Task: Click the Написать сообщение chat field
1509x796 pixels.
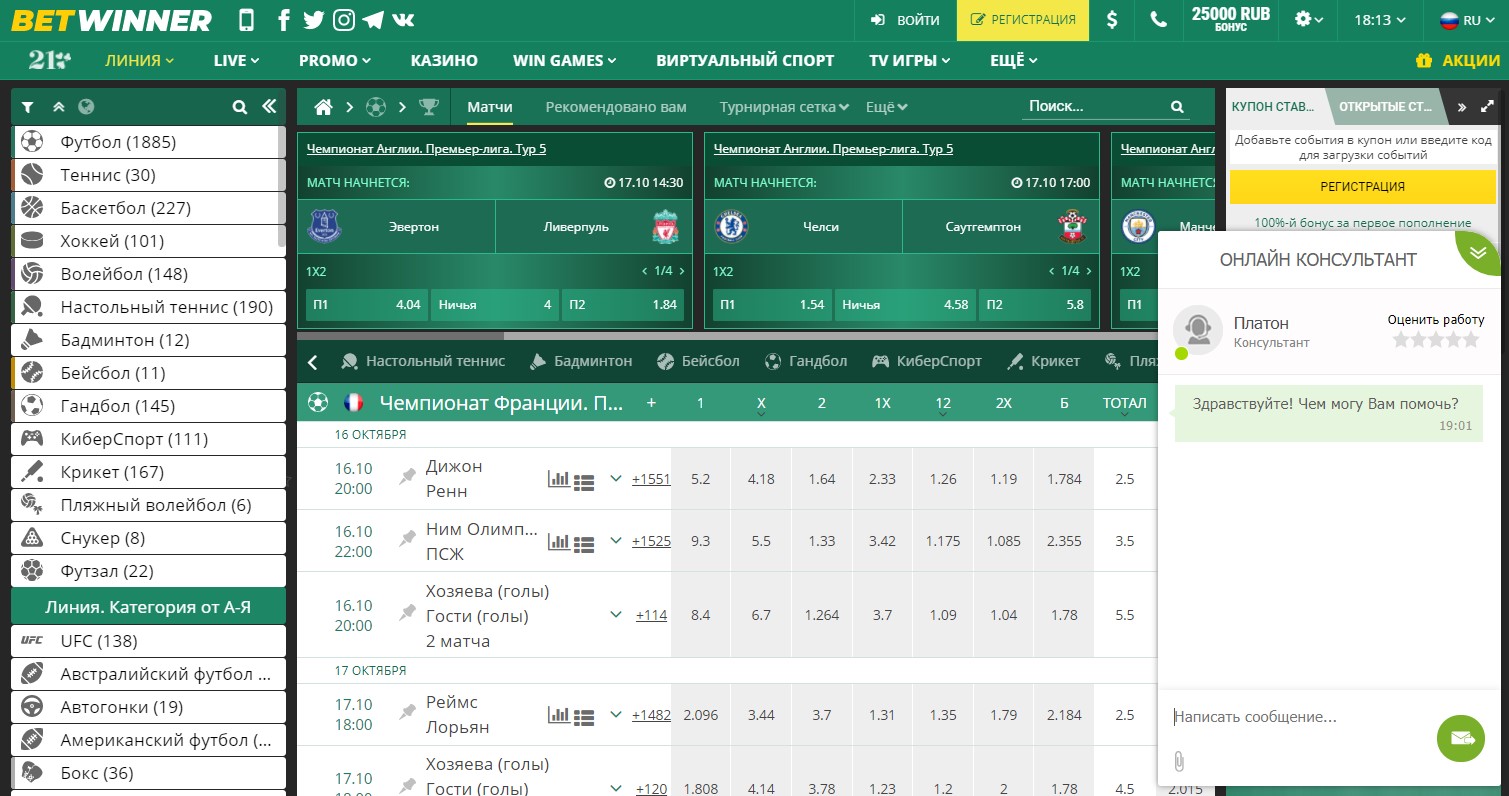Action: [1300, 717]
